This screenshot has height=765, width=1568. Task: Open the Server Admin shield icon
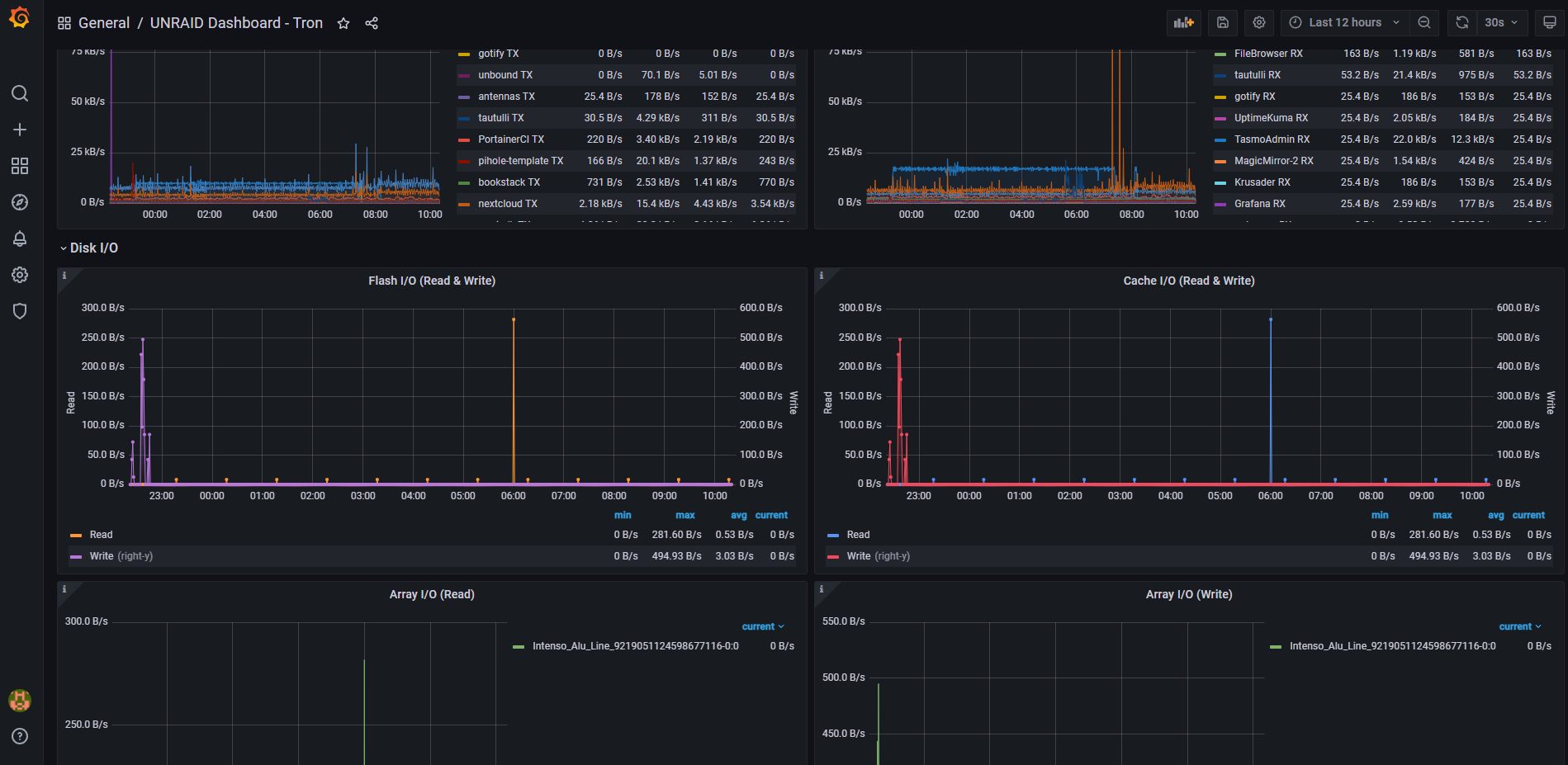(x=20, y=311)
